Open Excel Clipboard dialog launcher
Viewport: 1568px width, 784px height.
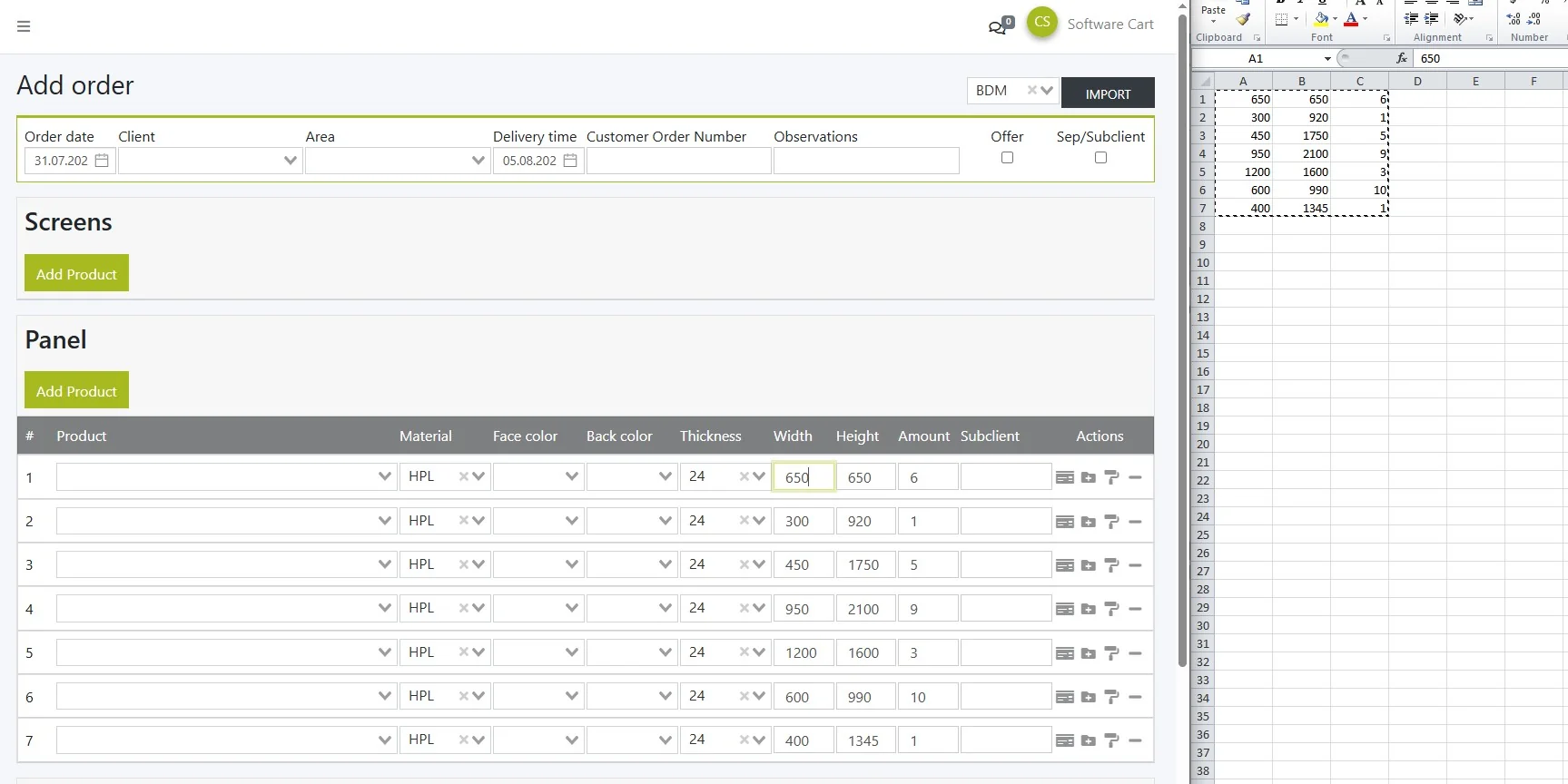click(1257, 38)
